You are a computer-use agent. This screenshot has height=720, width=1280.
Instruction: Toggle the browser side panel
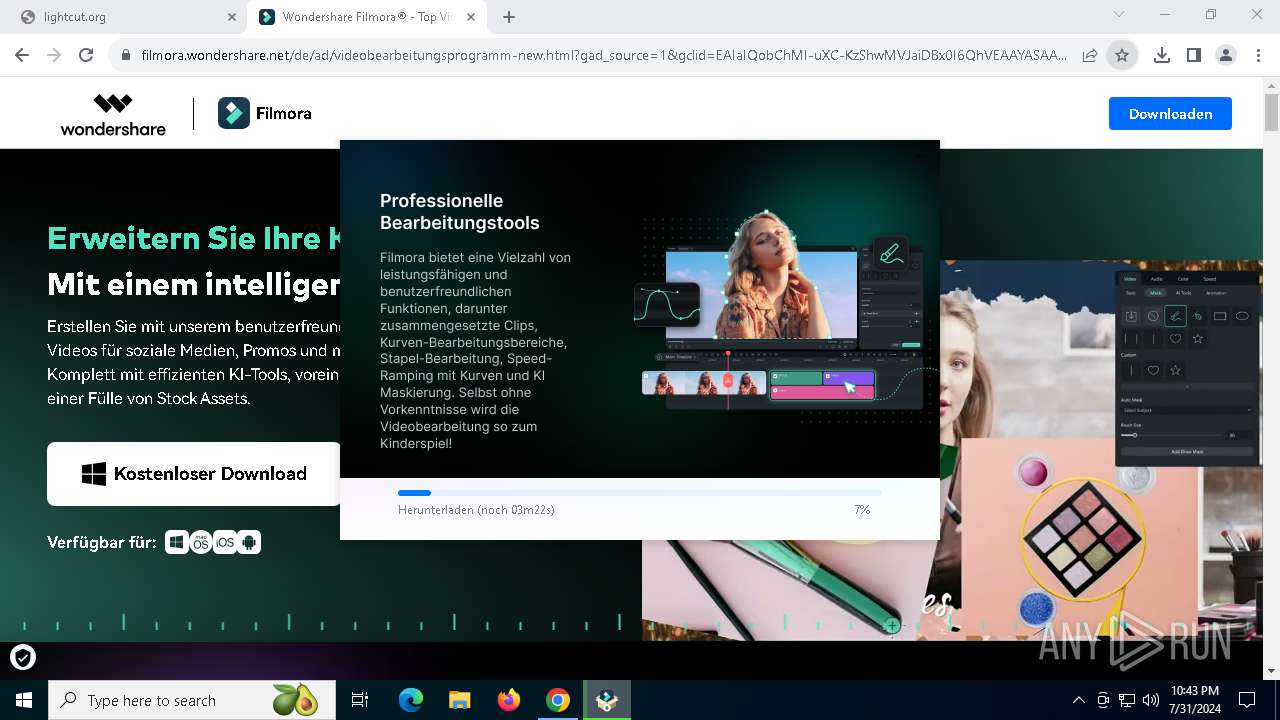tap(1193, 56)
